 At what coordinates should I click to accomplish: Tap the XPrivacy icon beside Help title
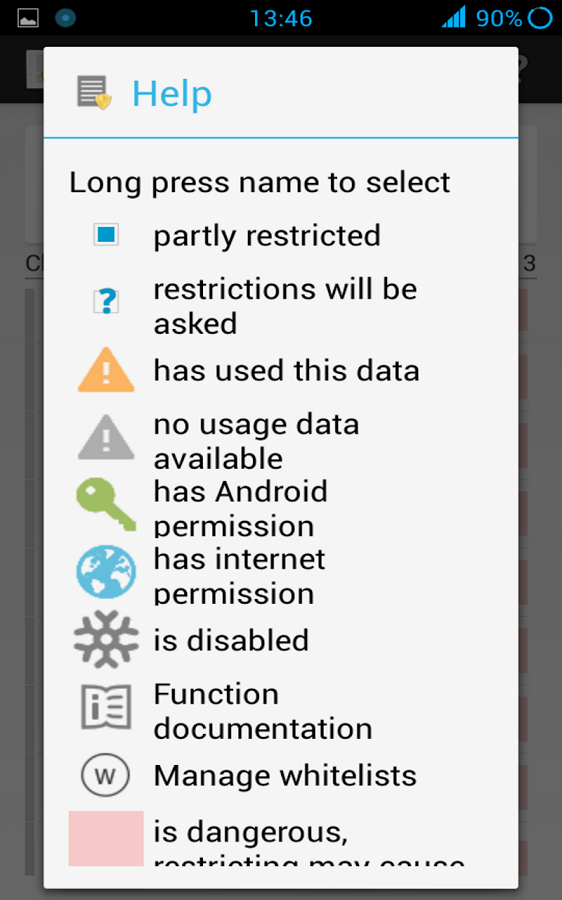[94, 92]
